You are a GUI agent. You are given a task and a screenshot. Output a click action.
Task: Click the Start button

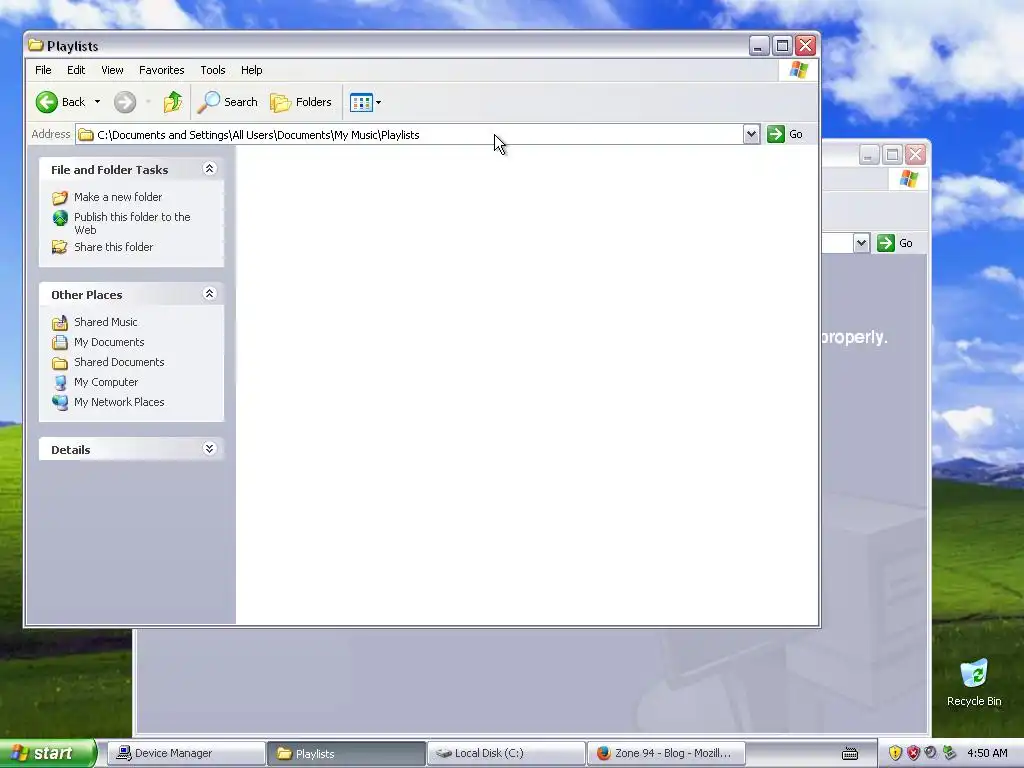click(48, 753)
